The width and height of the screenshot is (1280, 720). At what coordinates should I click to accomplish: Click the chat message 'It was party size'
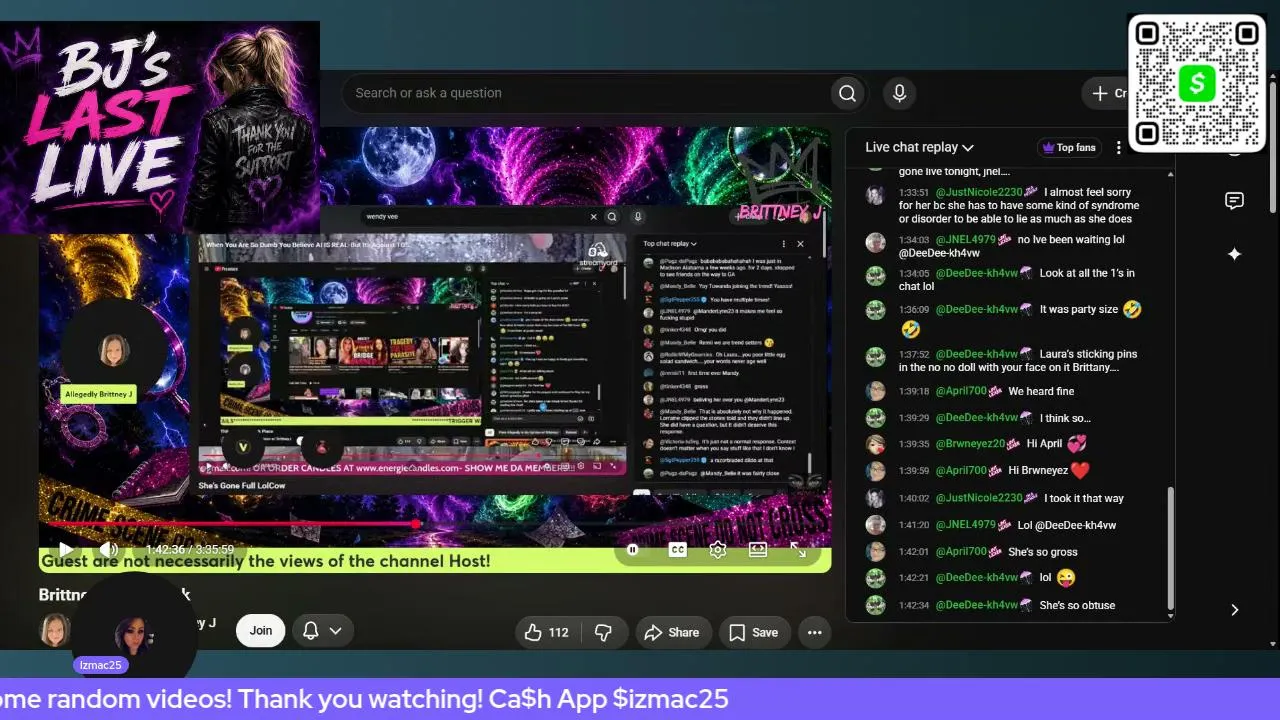click(1079, 310)
